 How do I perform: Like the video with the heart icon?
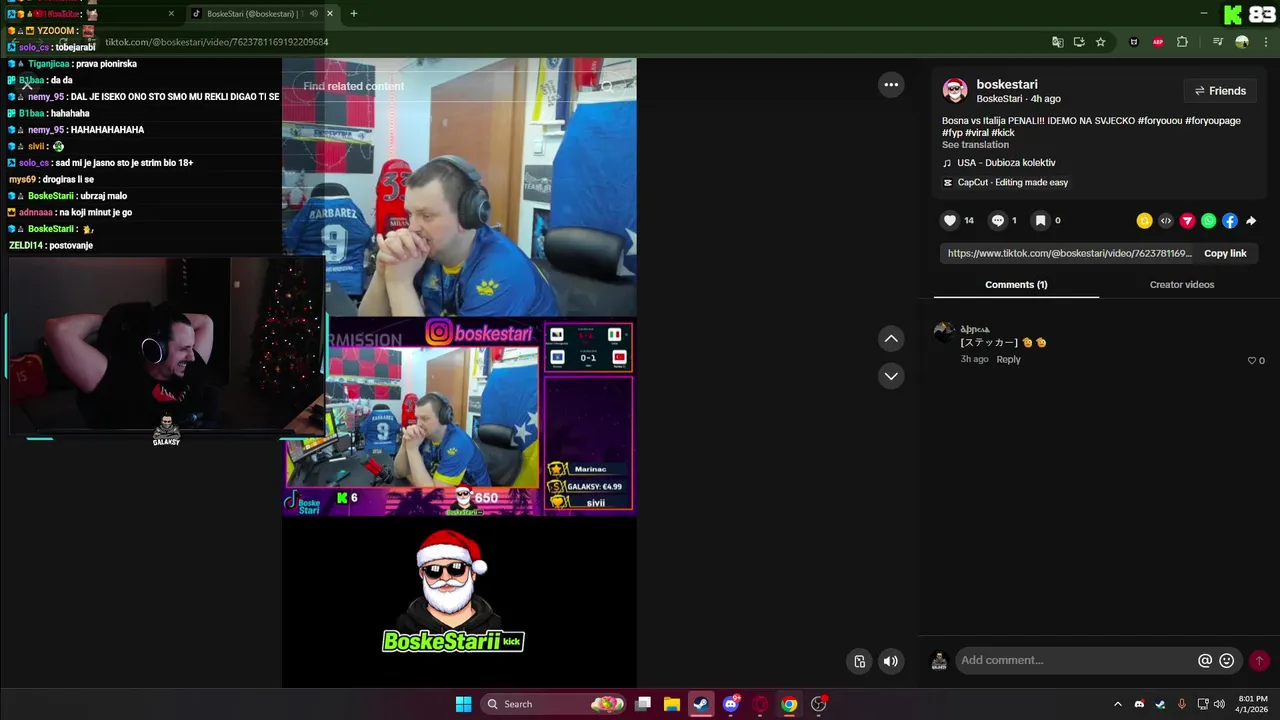pos(950,221)
